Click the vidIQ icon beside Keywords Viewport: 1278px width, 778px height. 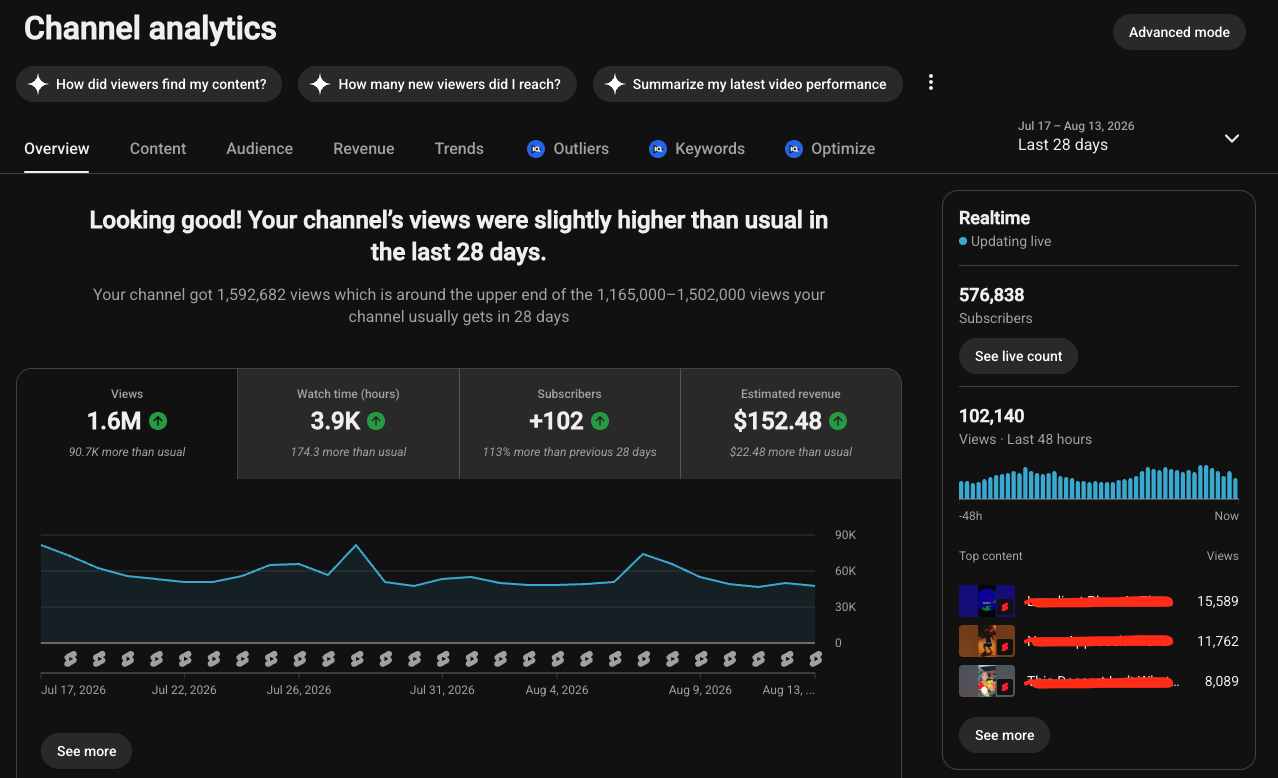pos(657,148)
